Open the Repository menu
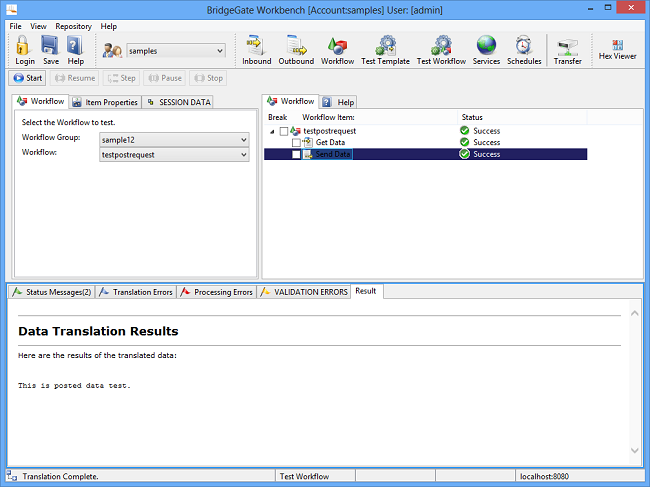This screenshot has height=487, width=650. pyautogui.click(x=74, y=26)
